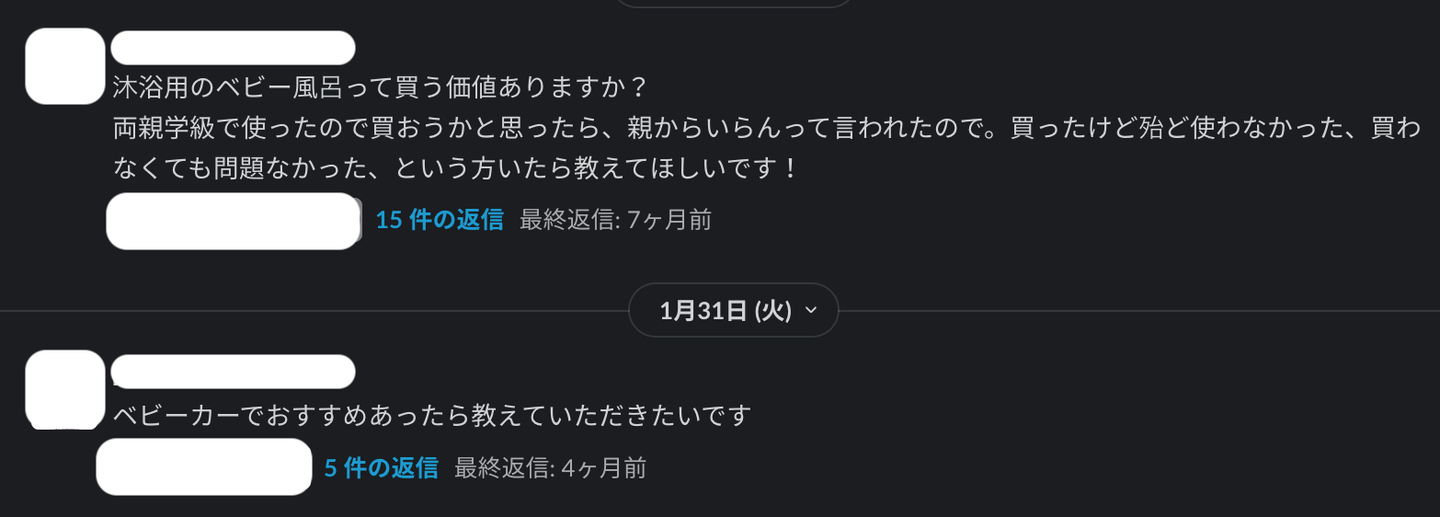This screenshot has width=1440, height=517.
Task: Click empty thread row right of 7ヶ月前
Action: [x=1070, y=221]
